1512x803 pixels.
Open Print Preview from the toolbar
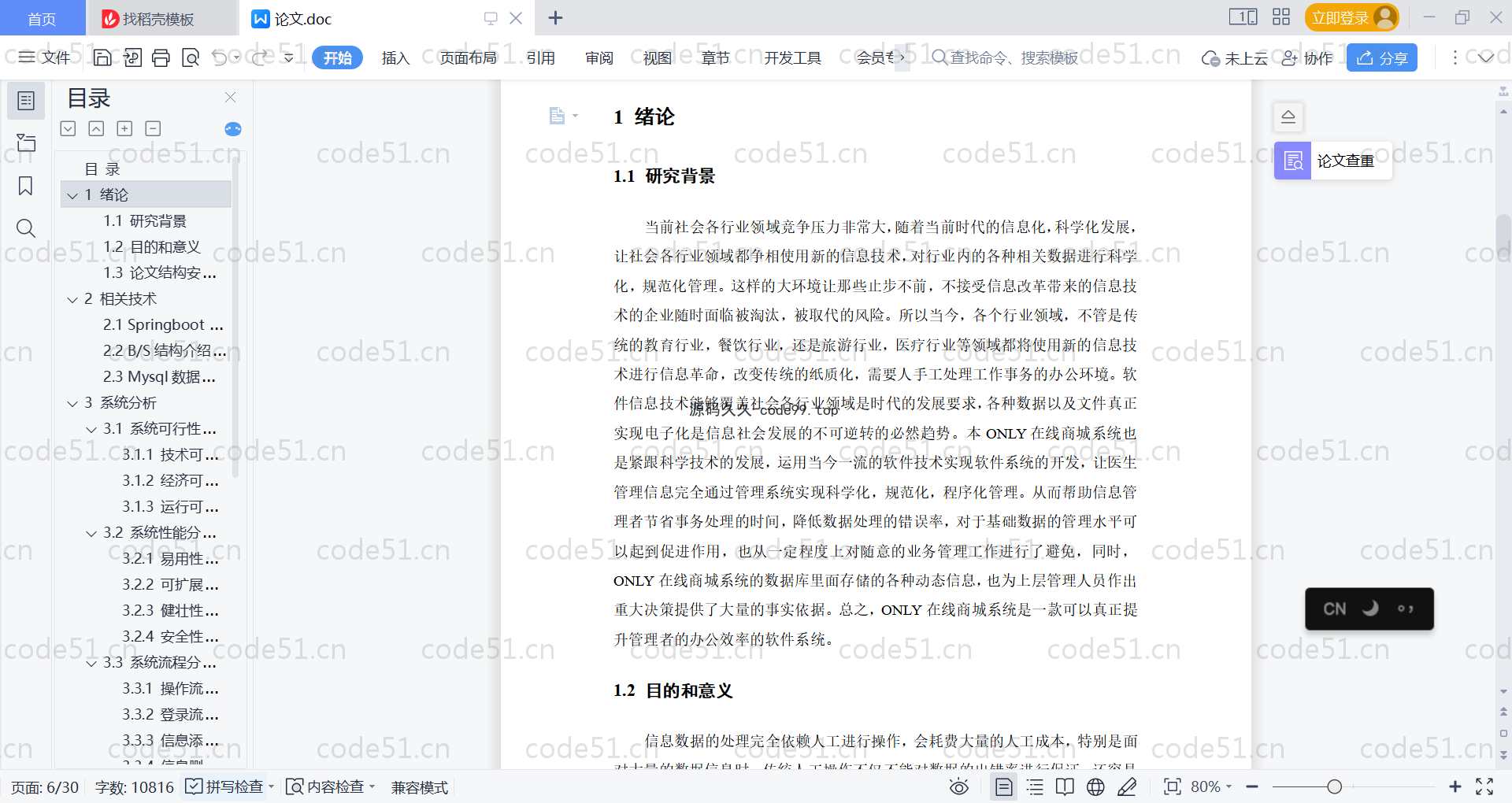[x=191, y=57]
